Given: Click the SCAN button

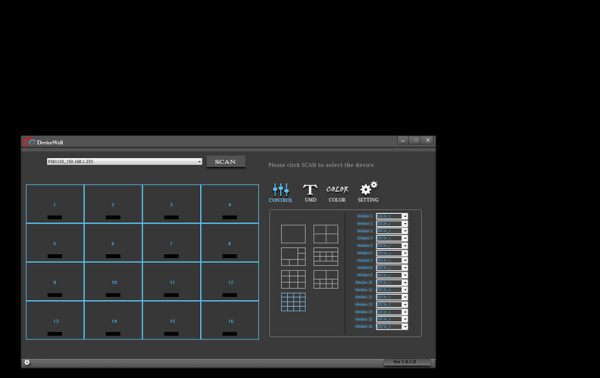Looking at the screenshot, I should [225, 161].
